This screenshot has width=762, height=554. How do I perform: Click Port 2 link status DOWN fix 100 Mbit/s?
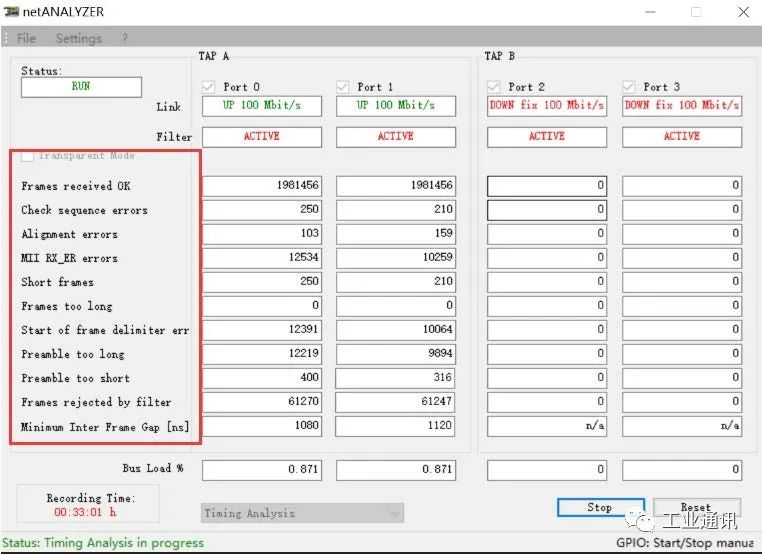pyautogui.click(x=547, y=105)
